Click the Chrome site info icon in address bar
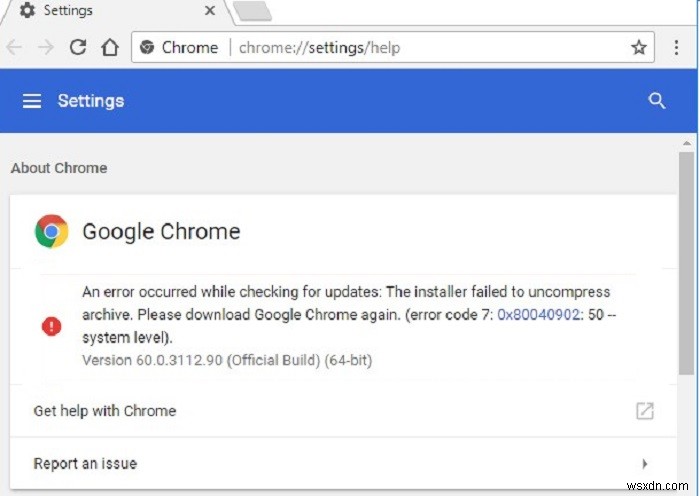This screenshot has height=496, width=700. pos(147,47)
